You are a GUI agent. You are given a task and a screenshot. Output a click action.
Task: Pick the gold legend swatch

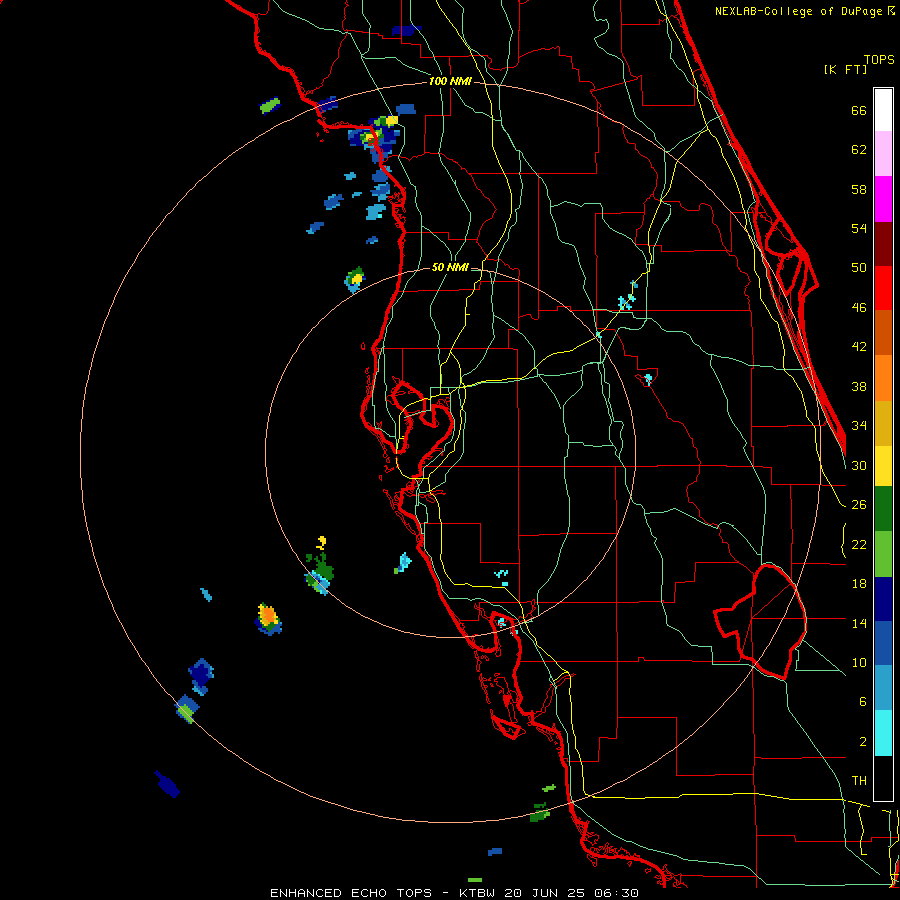[x=883, y=423]
